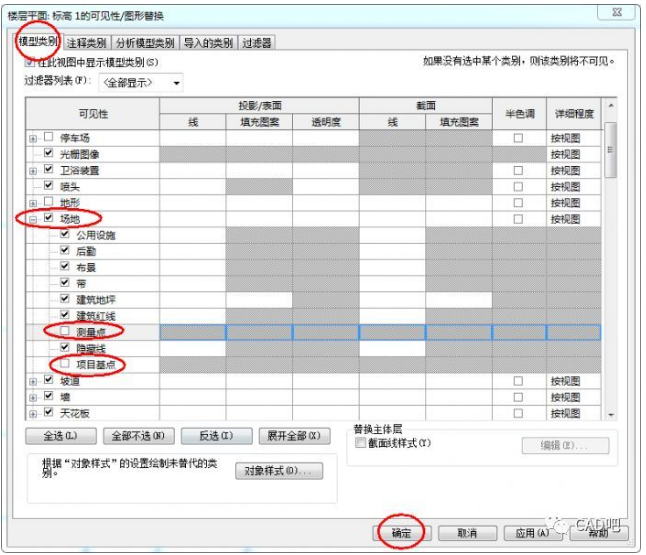Select 按视图 detail level for 光栅图像

pyautogui.click(x=573, y=155)
